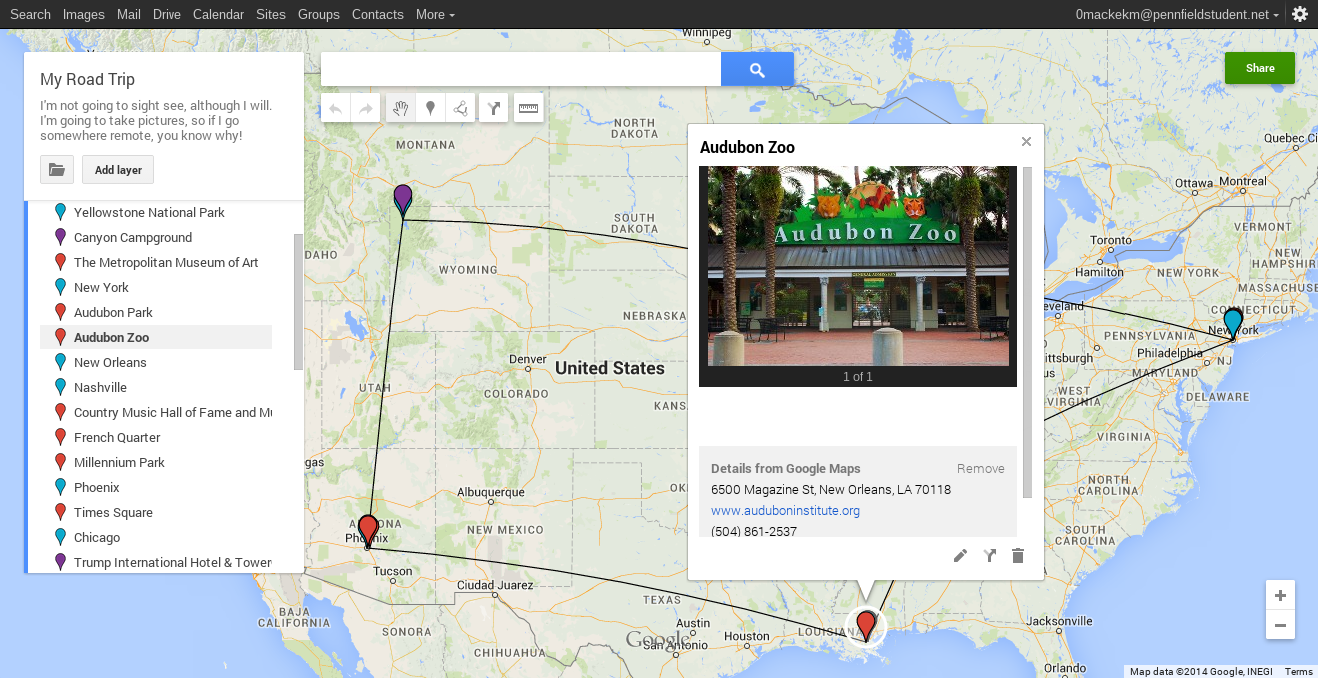Click the blue pin beside Yellowstone National Park

pos(61,212)
